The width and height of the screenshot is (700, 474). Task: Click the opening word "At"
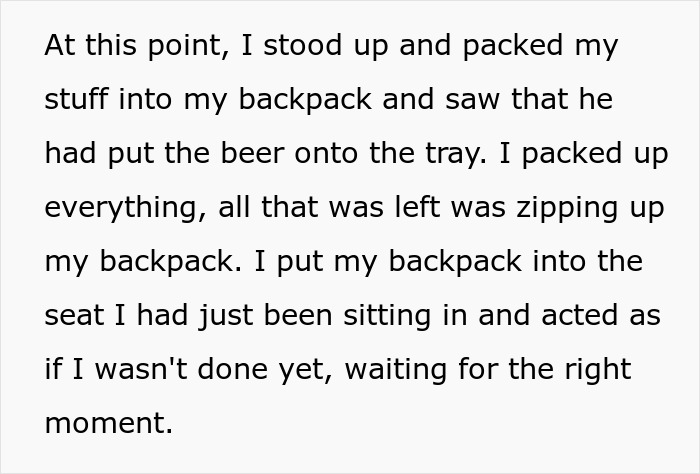point(57,46)
